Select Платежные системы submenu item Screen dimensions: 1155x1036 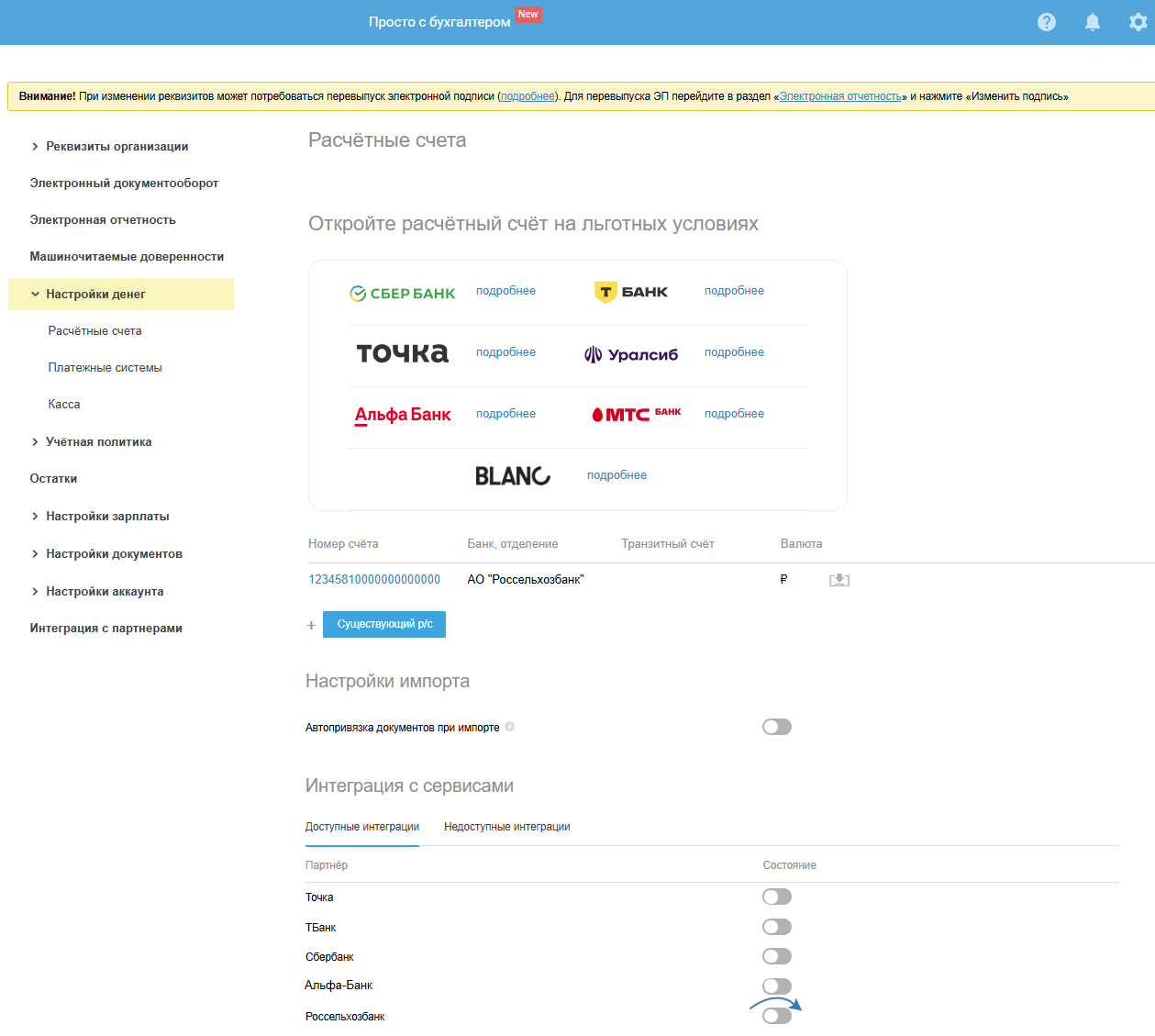coord(105,368)
